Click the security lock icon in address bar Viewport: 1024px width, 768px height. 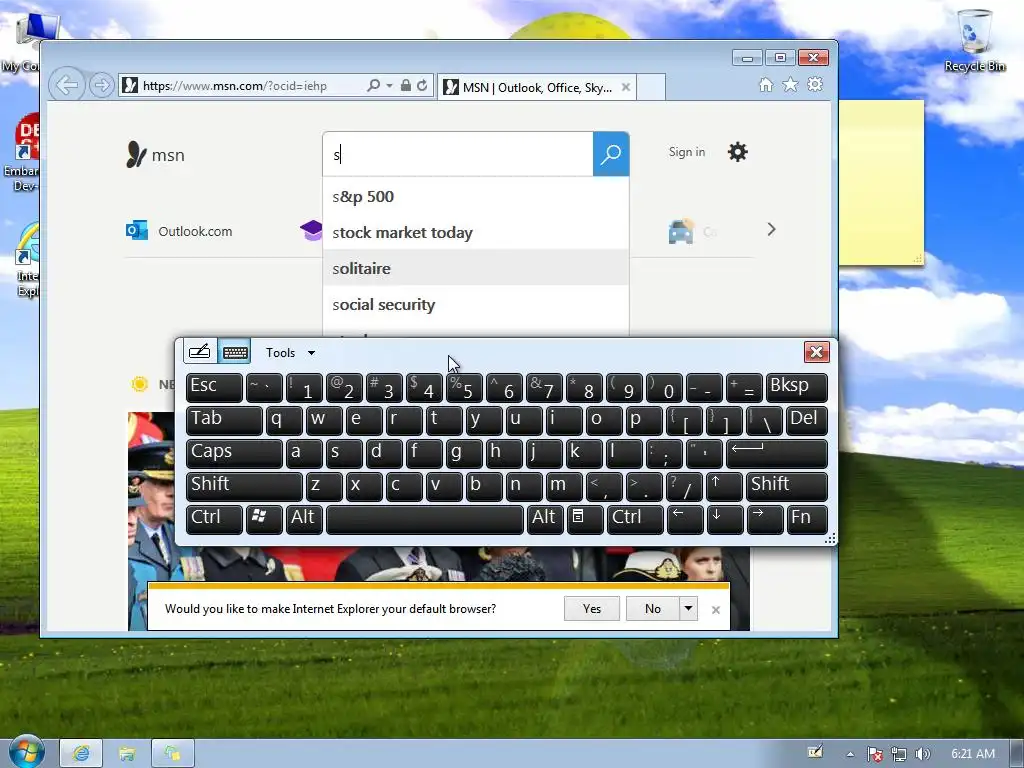point(406,86)
